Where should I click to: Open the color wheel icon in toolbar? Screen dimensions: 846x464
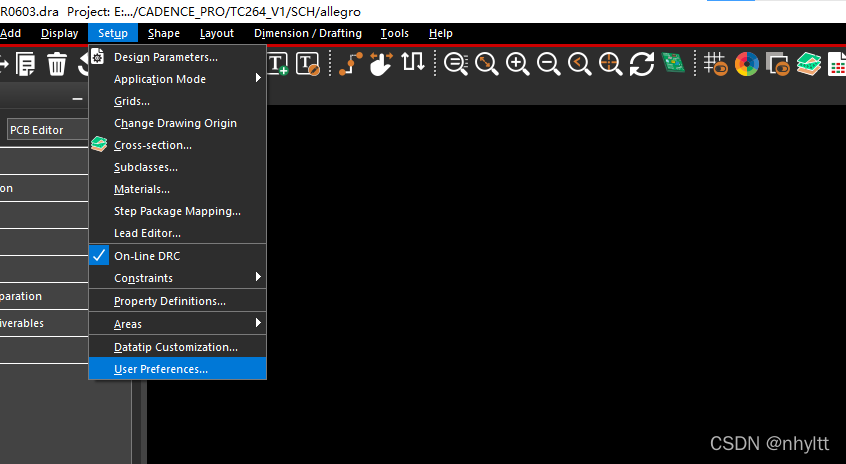click(746, 64)
